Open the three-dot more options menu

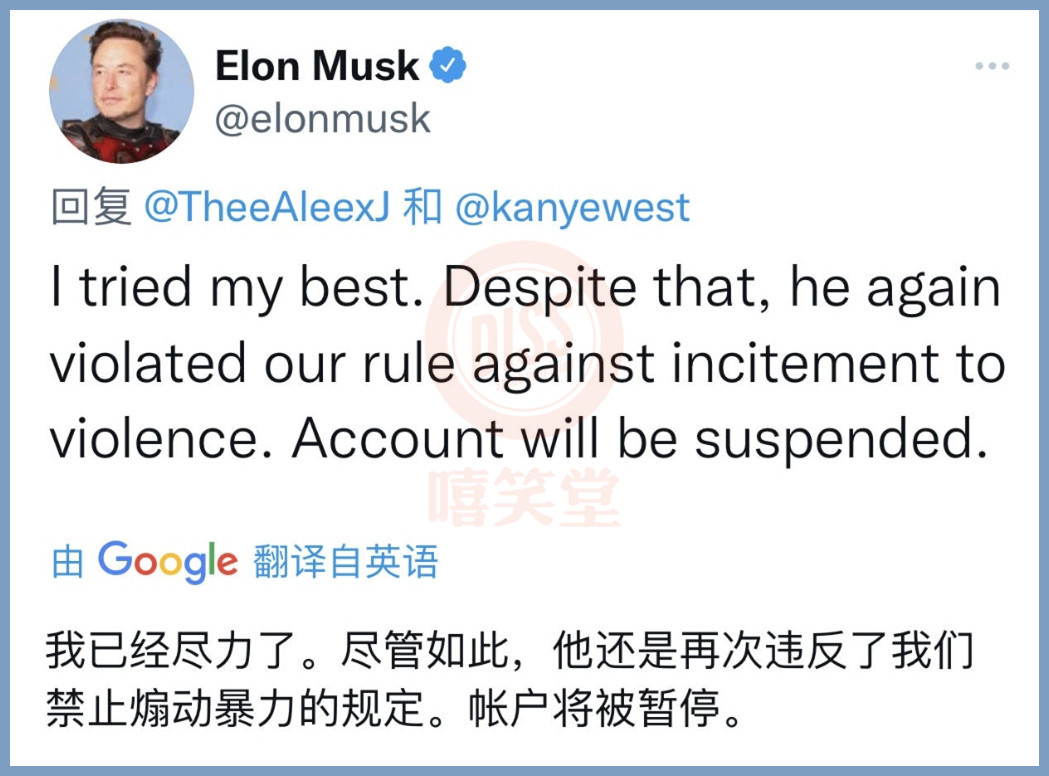tap(992, 67)
